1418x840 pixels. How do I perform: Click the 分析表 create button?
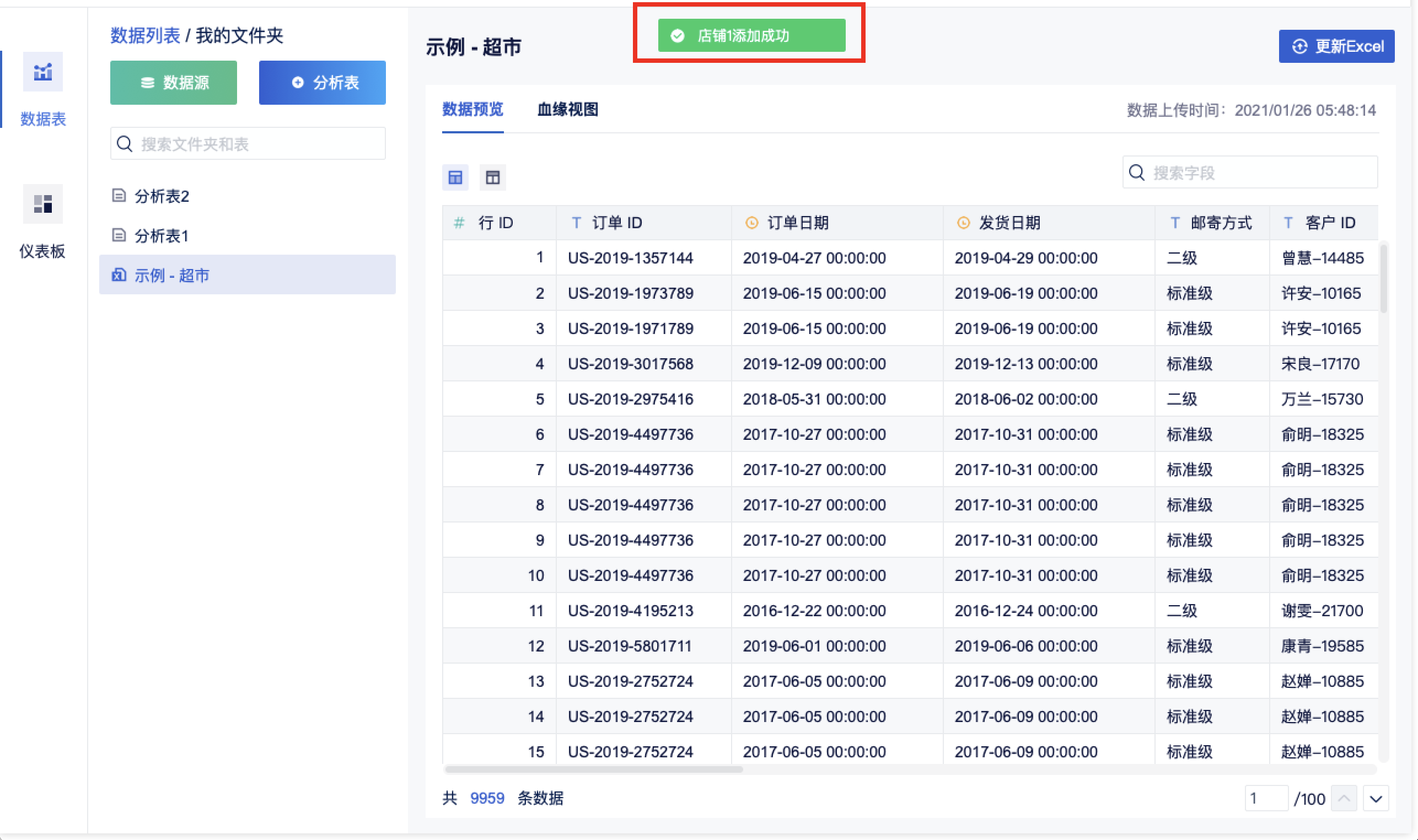322,83
